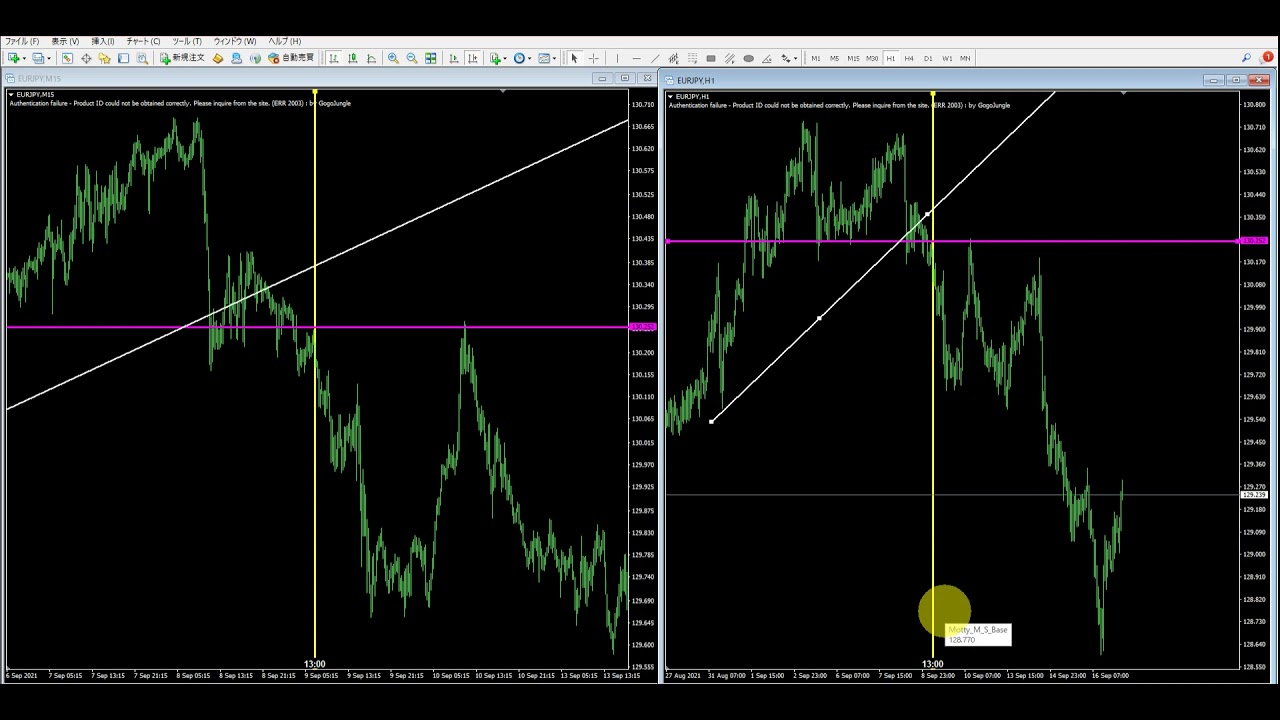Select the Fibonacci retracement tool

point(692,58)
